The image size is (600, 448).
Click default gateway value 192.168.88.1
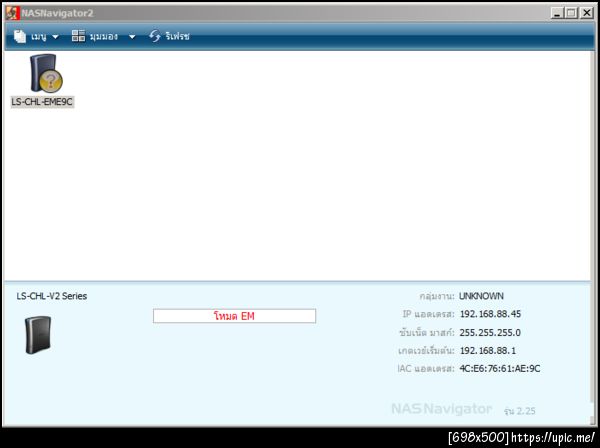click(x=488, y=350)
